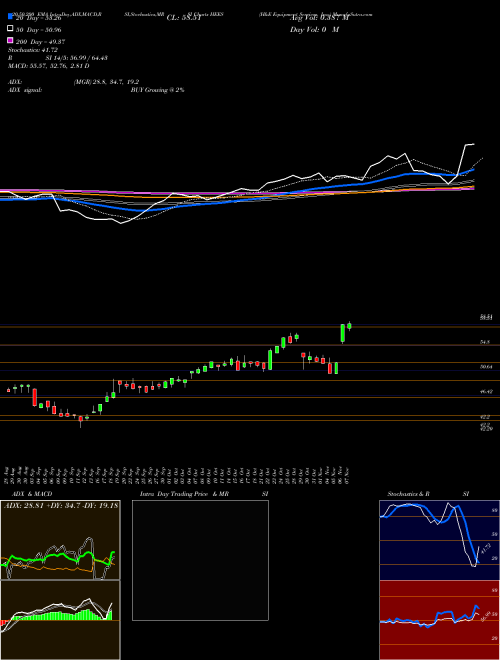This screenshot has height=660, width=500.
Task: Click the 'Day Vol: 0 M' text
Action: tap(314, 30)
